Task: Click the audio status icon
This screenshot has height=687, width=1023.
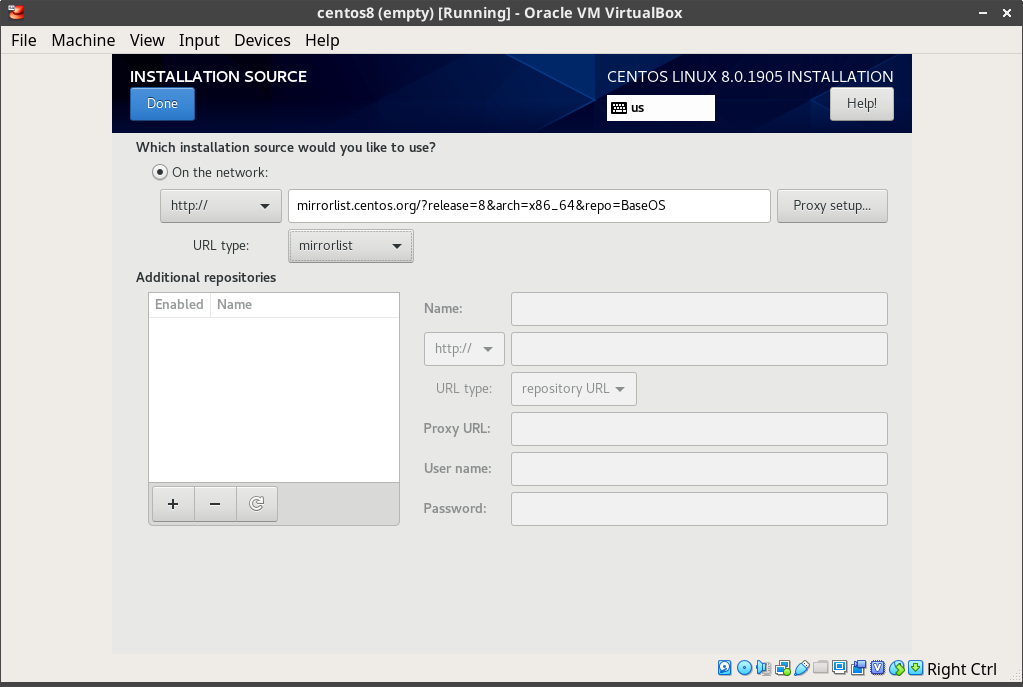Action: [x=763, y=667]
